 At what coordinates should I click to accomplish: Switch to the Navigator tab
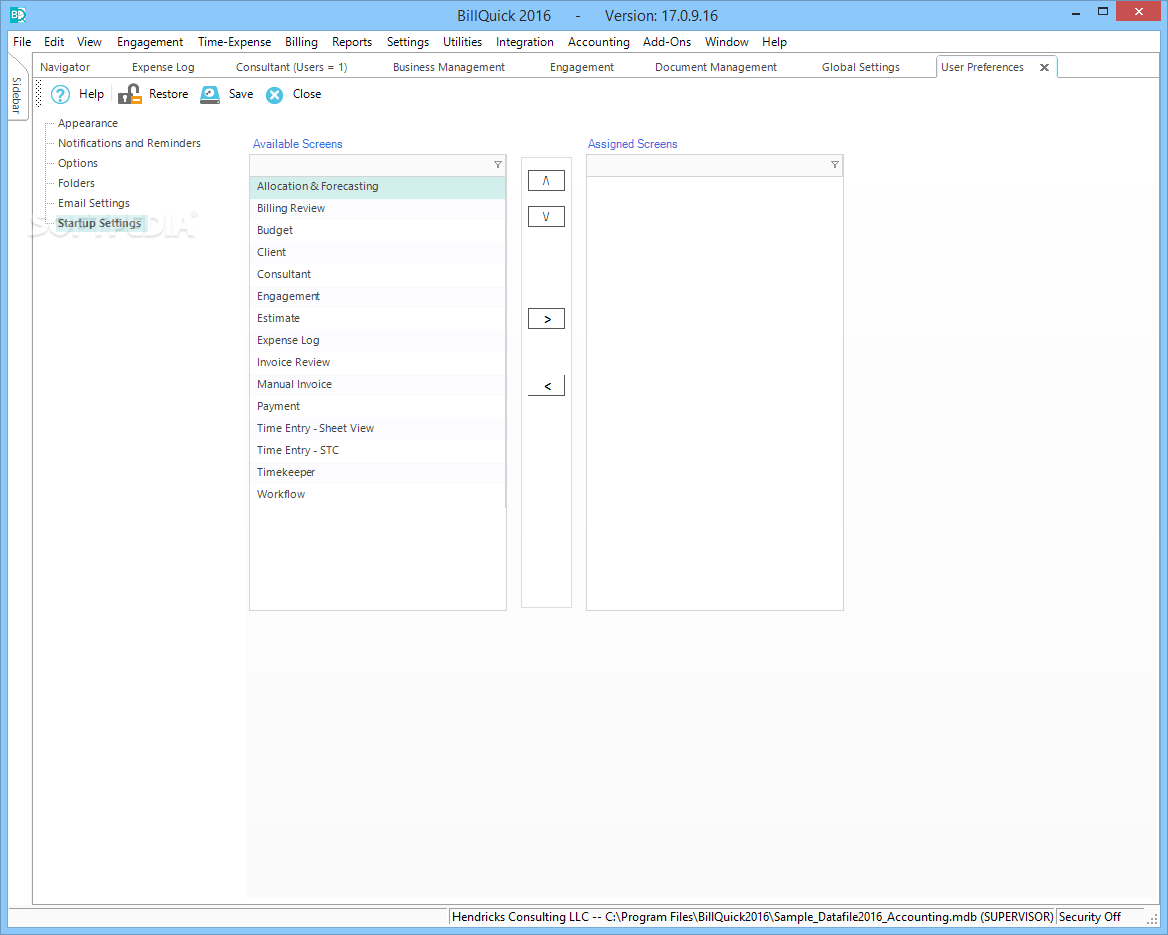65,67
